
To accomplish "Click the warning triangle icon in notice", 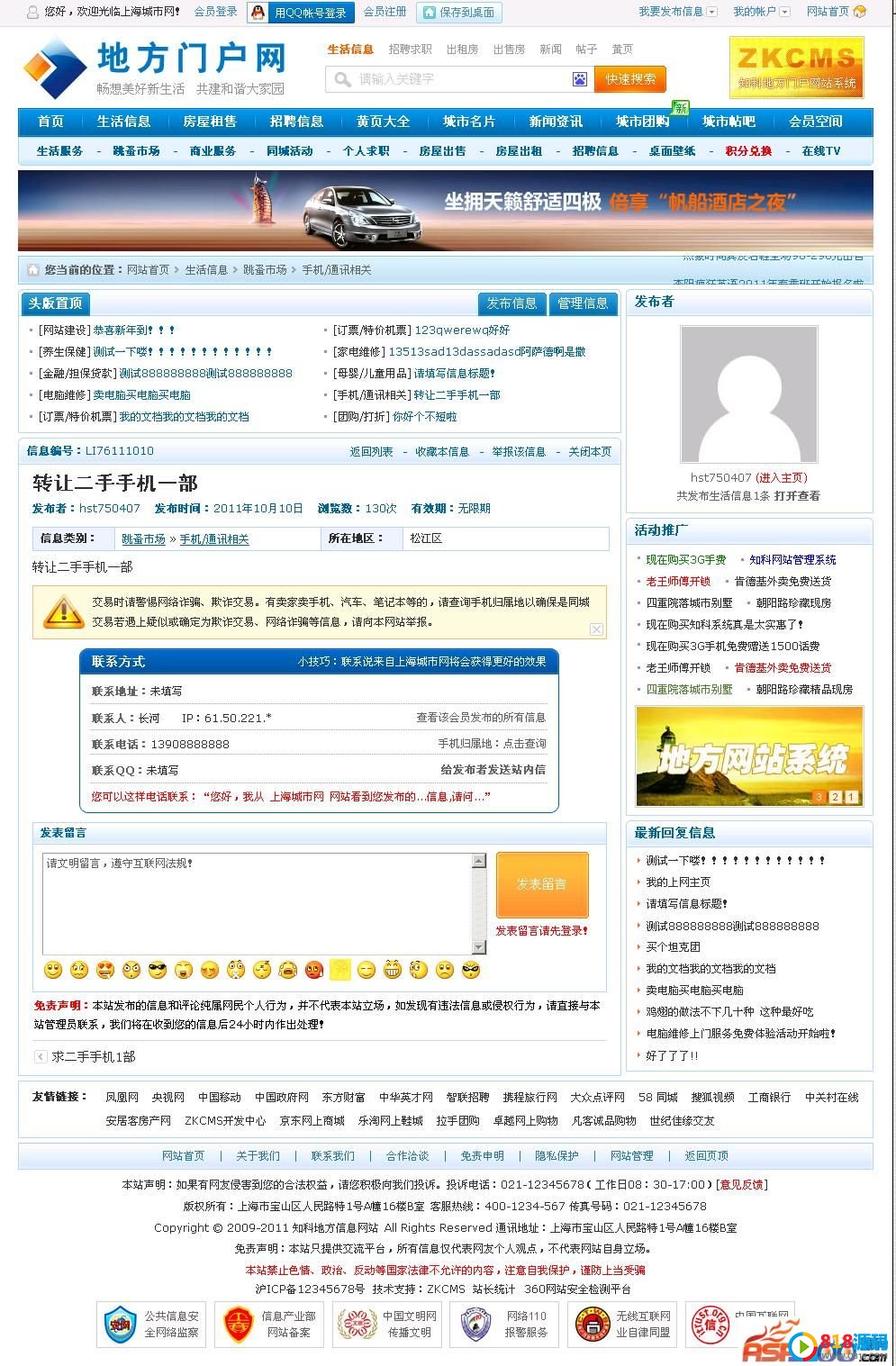I will point(63,611).
